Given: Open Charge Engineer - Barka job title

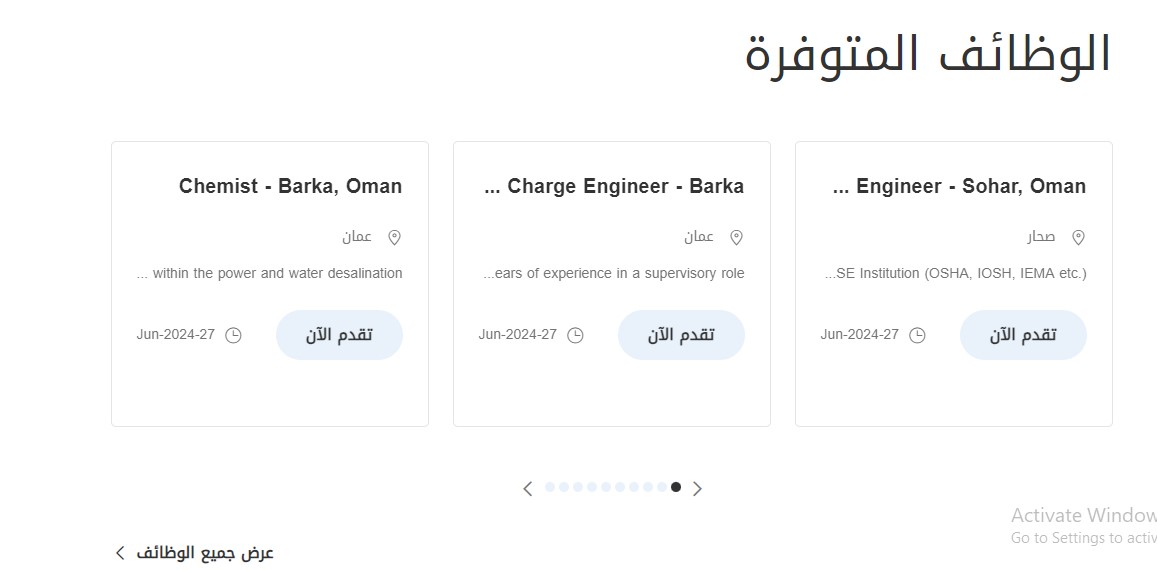Looking at the screenshot, I should point(614,186).
